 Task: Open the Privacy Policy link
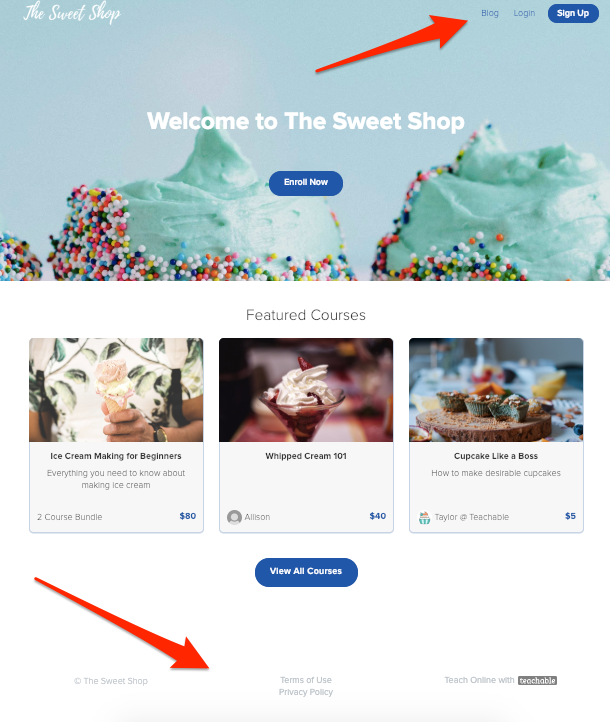306,692
